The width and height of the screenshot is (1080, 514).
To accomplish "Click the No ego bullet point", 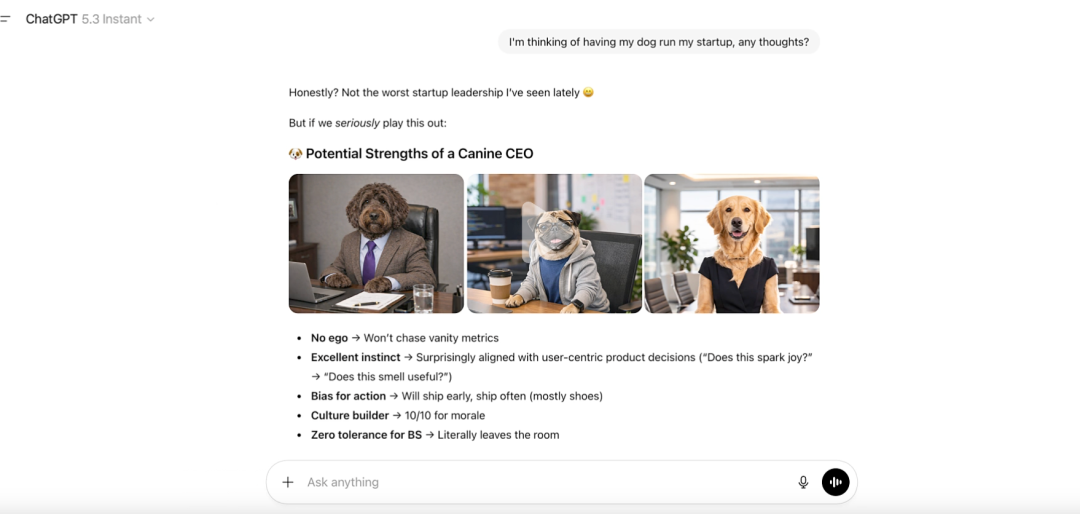I will 404,338.
